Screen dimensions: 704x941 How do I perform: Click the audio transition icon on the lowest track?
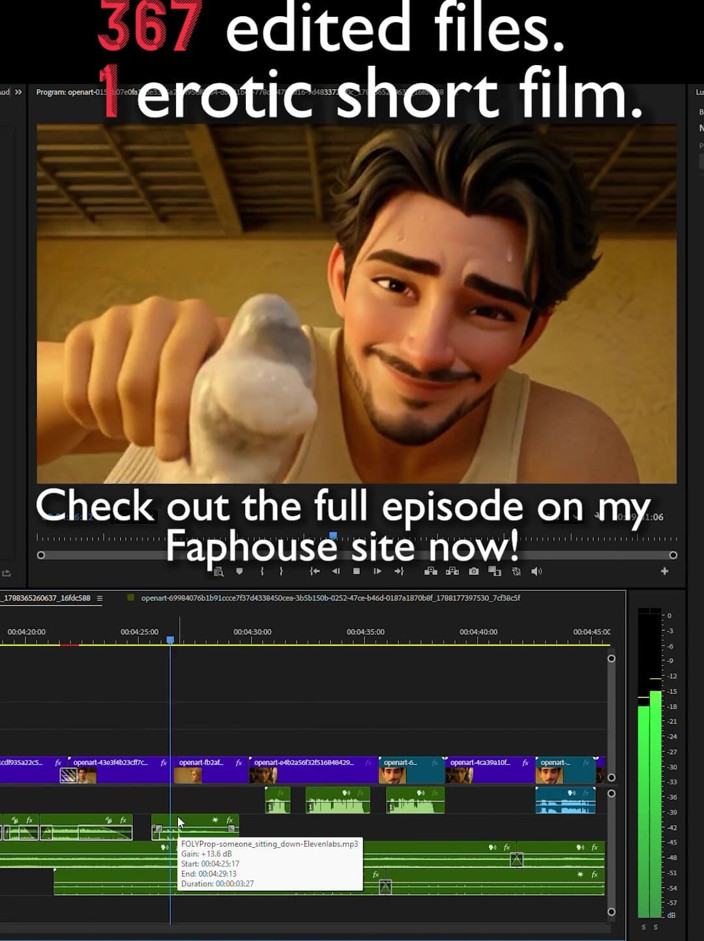[x=385, y=886]
